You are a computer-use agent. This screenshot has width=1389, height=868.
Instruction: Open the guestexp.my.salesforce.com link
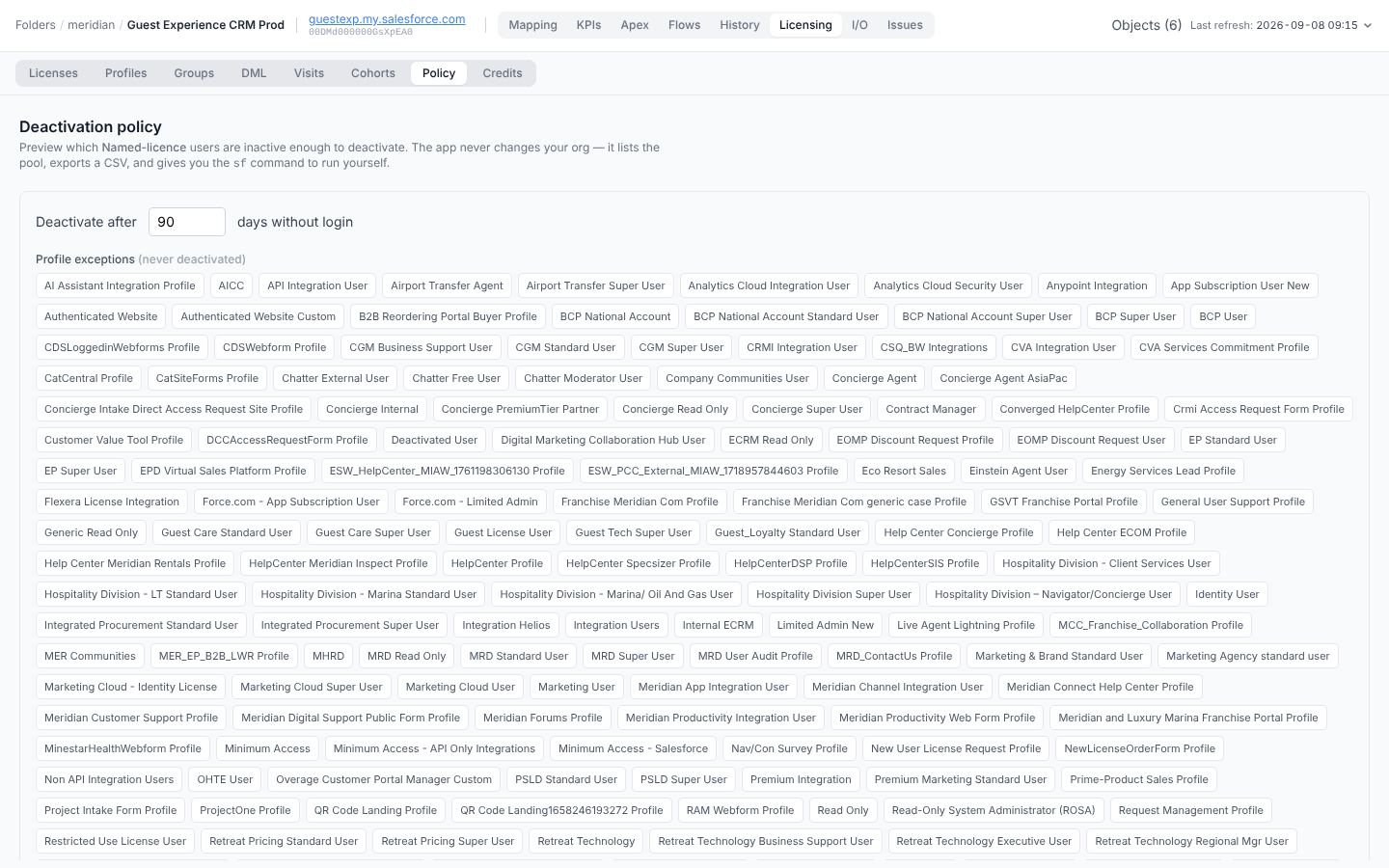[387, 18]
